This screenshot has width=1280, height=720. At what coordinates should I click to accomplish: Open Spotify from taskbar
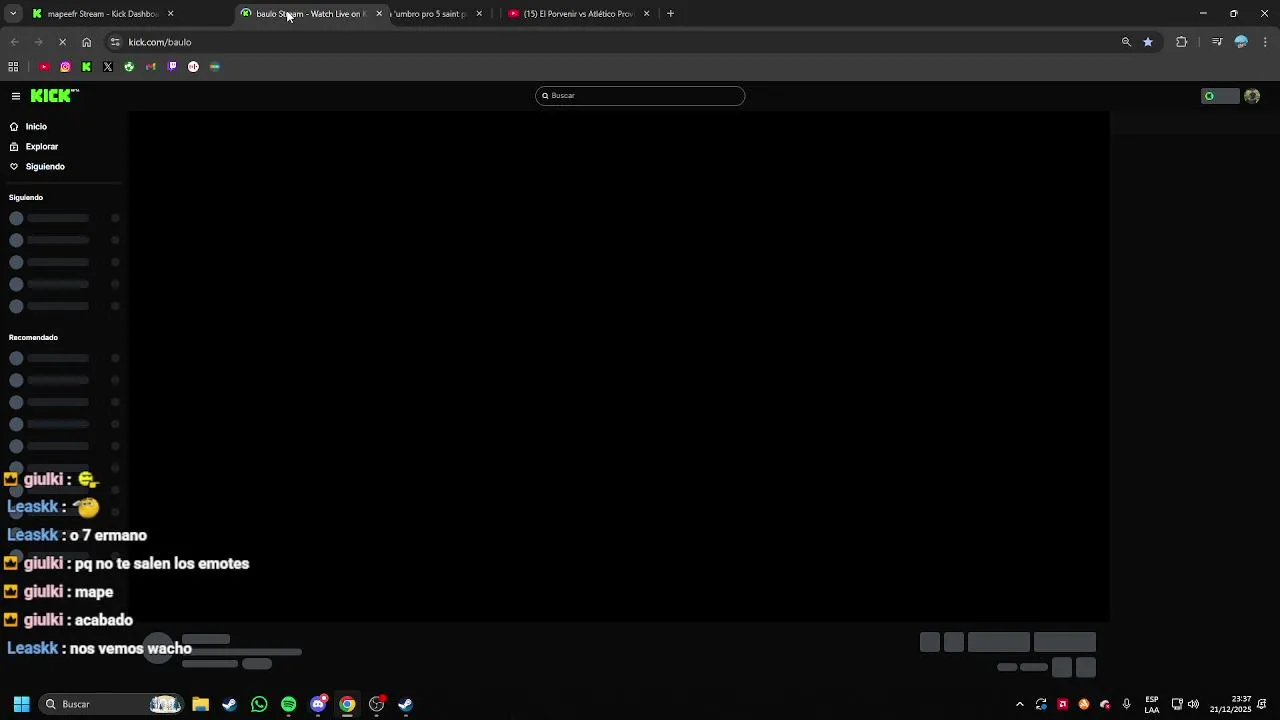[288, 704]
